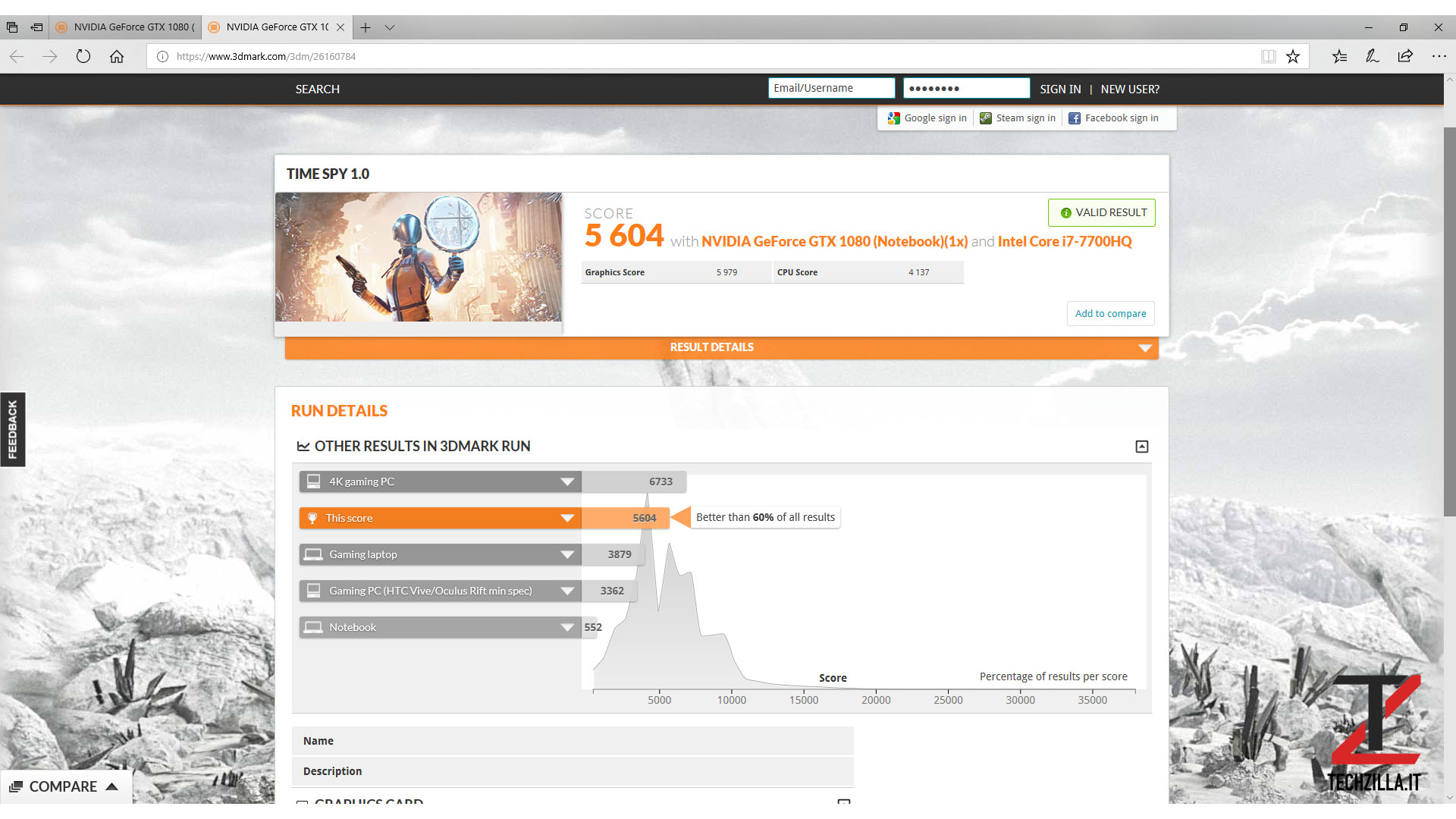
Task: Click the site info icon in address bar
Action: pos(162,56)
